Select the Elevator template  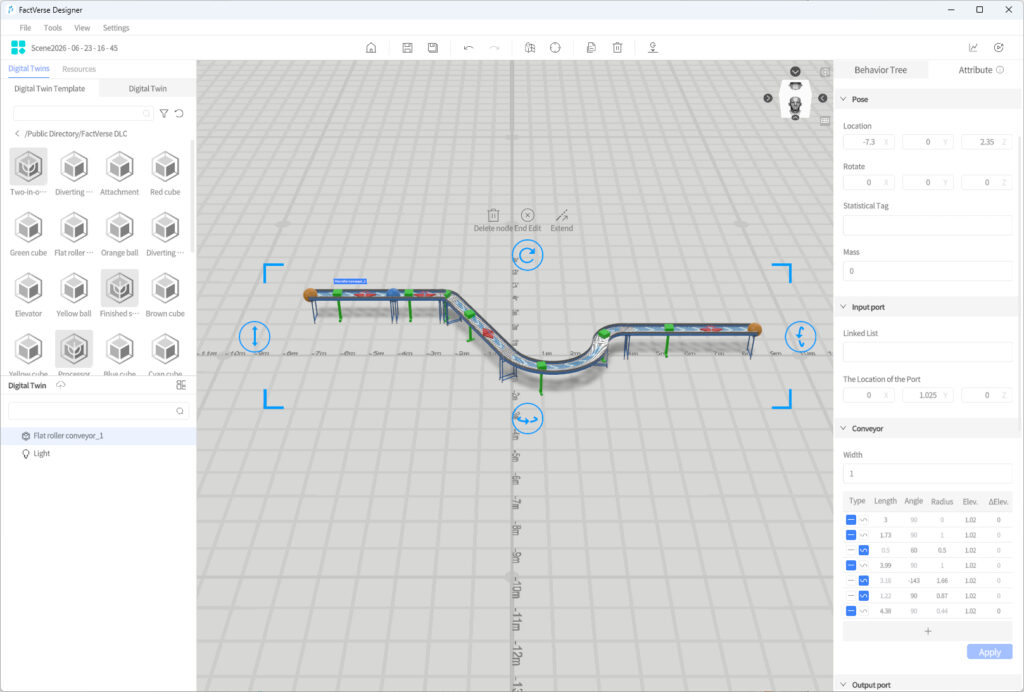click(x=28, y=288)
